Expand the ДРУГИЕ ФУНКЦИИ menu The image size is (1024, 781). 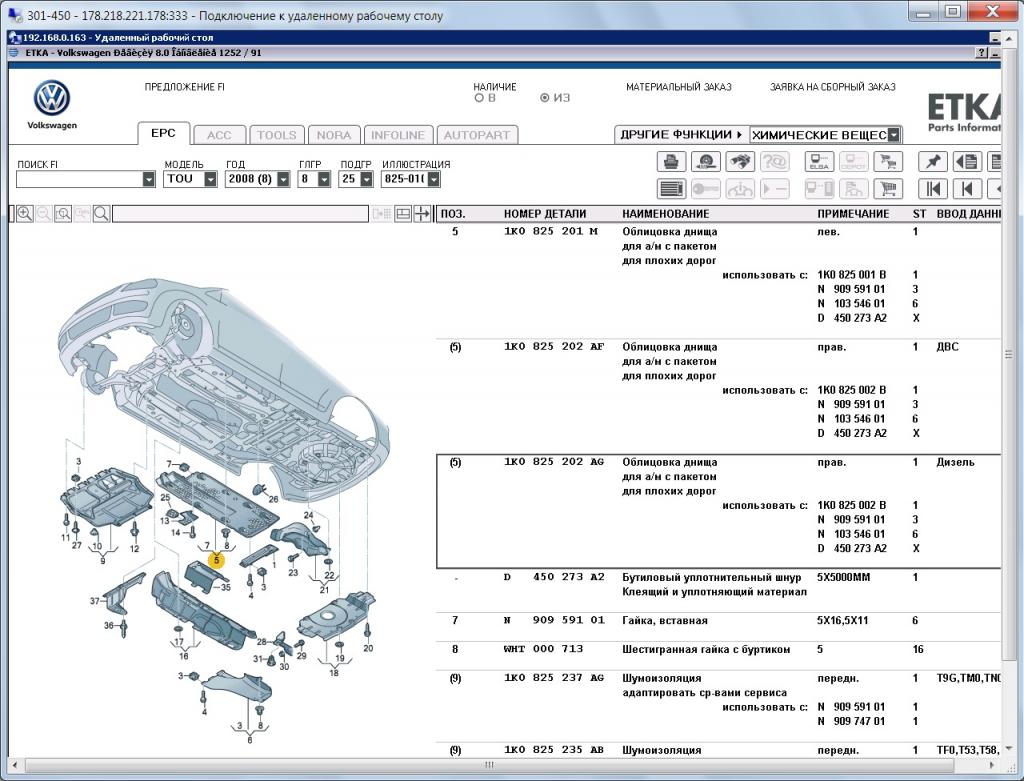point(681,135)
